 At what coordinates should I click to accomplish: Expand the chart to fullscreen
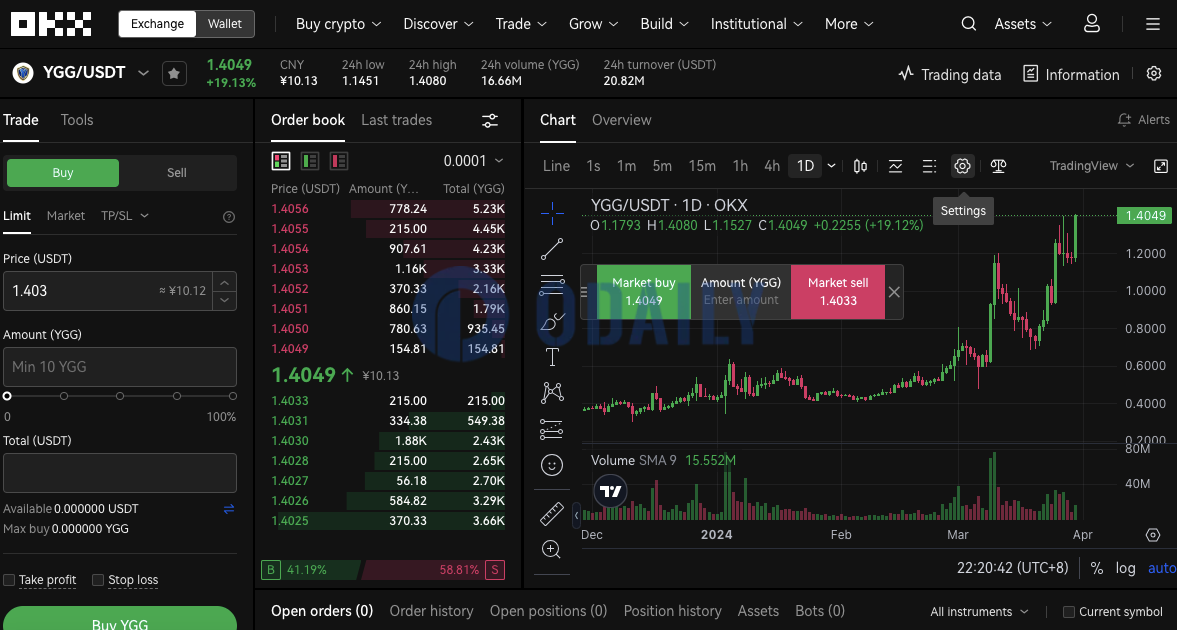point(1160,166)
